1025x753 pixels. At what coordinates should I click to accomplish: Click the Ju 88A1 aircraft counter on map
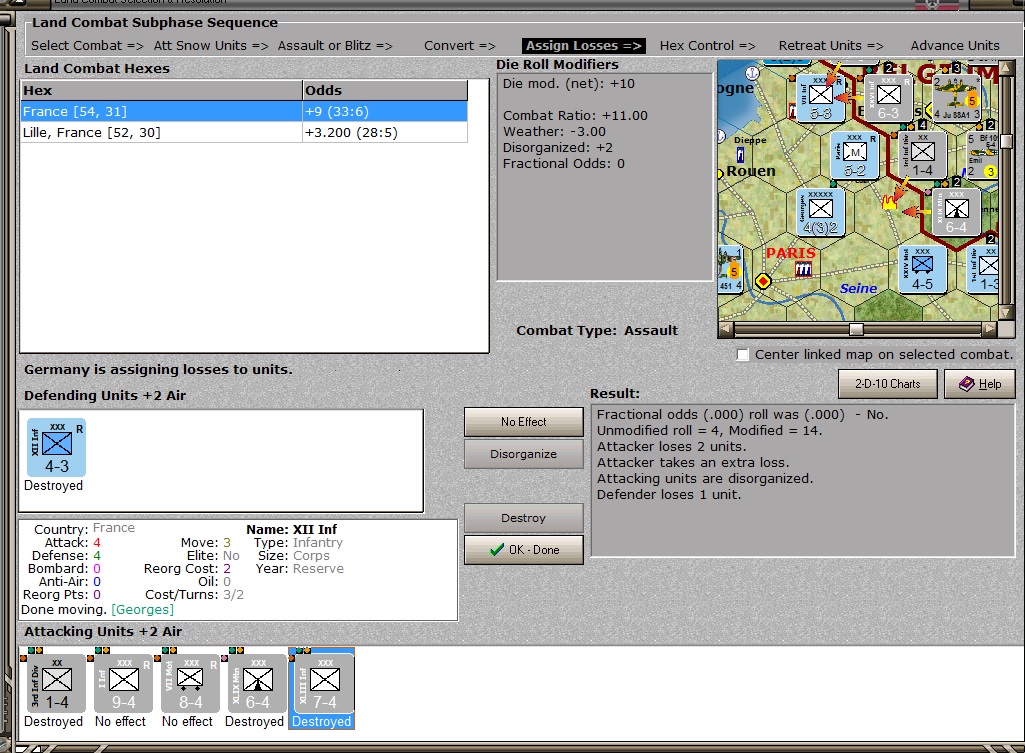pos(956,98)
